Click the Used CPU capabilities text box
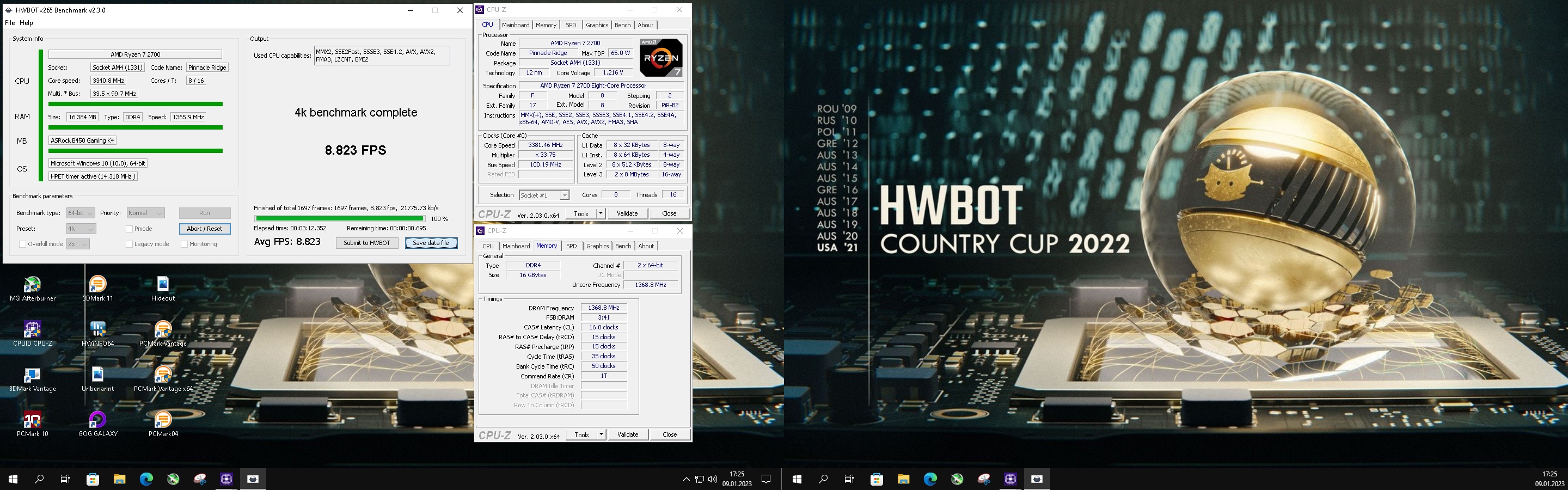The width and height of the screenshot is (1568, 490). (382, 56)
